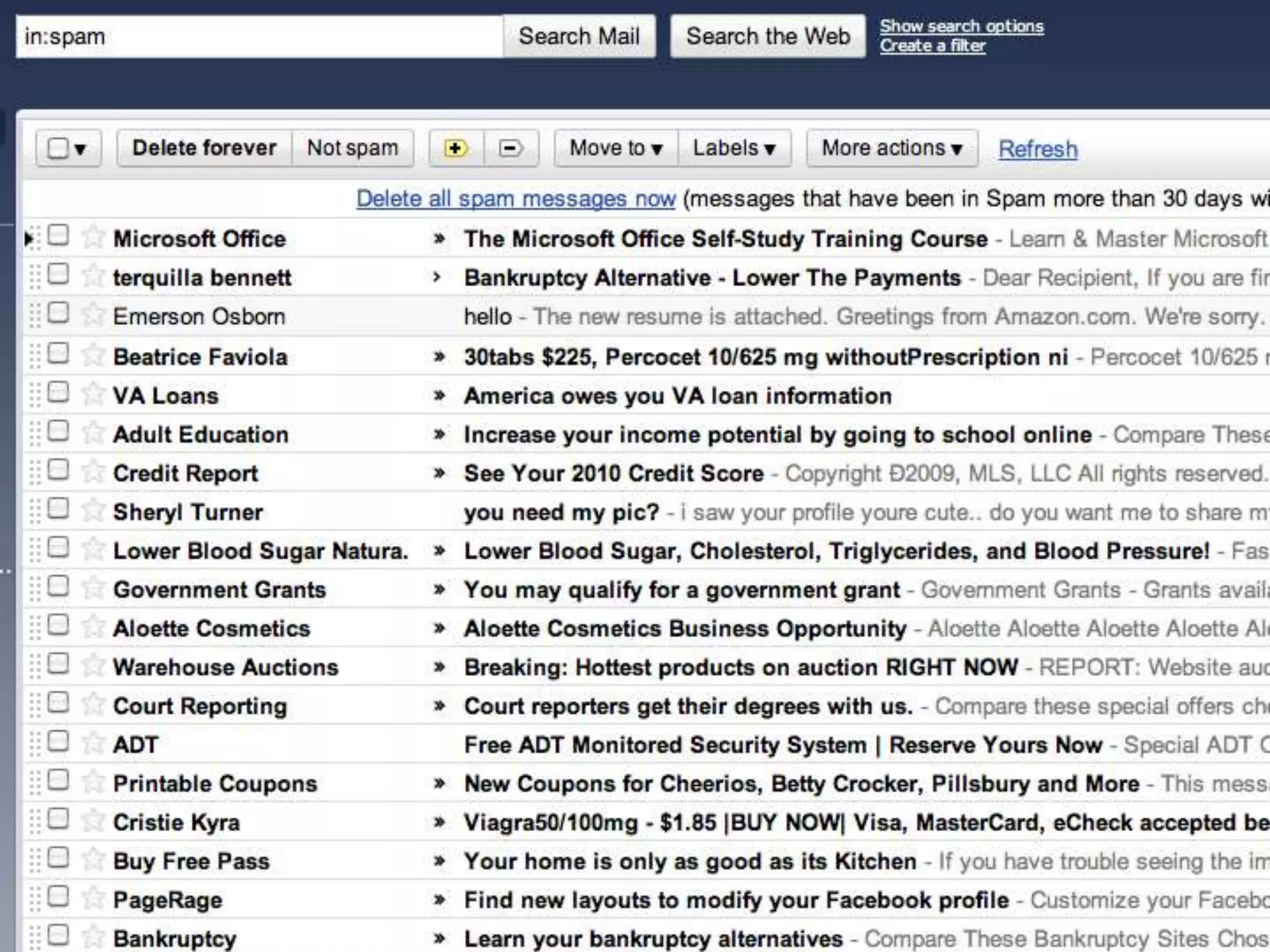
Task: Open Show search options link
Action: tap(962, 26)
